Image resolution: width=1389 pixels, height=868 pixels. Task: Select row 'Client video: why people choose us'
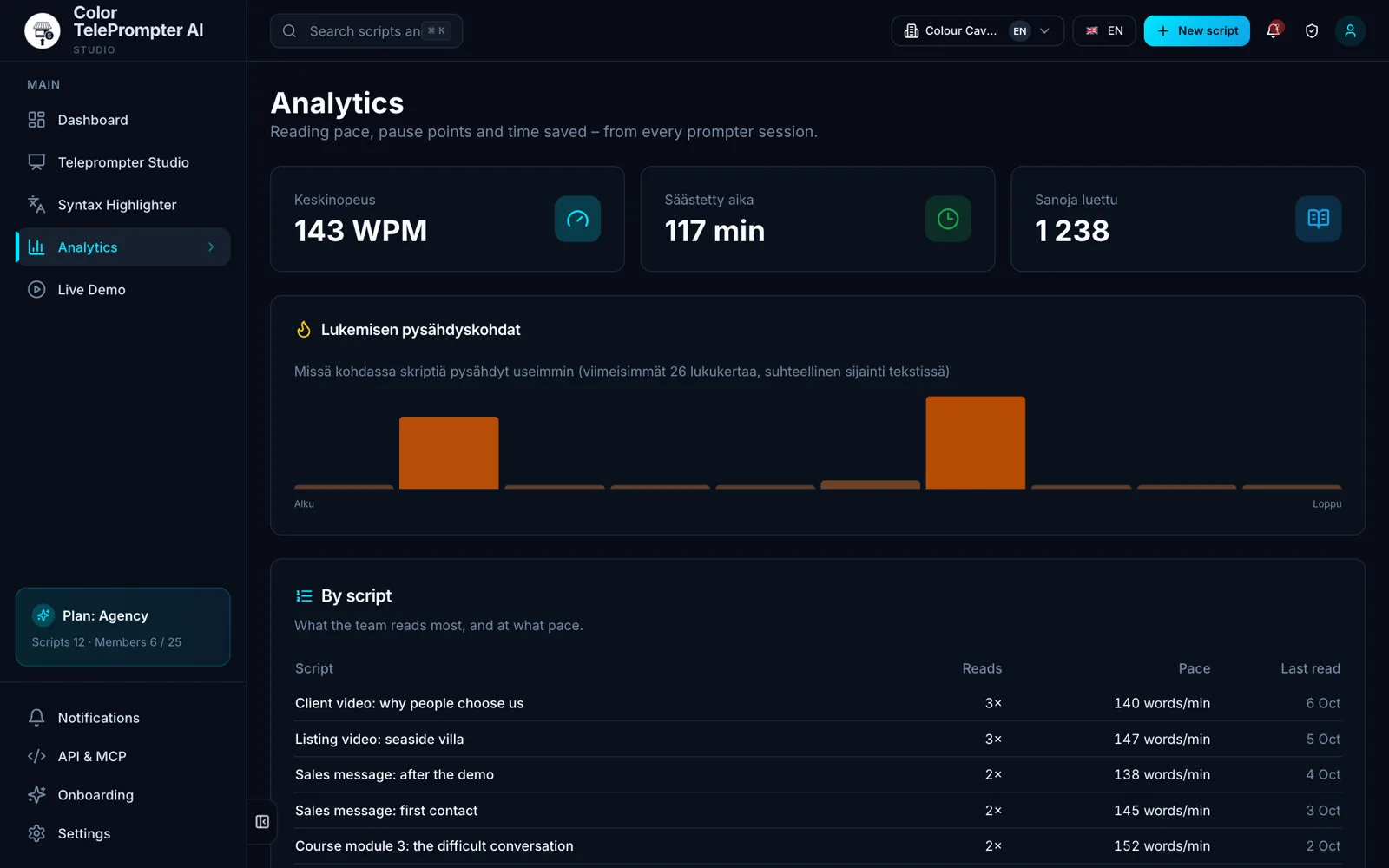coord(818,703)
